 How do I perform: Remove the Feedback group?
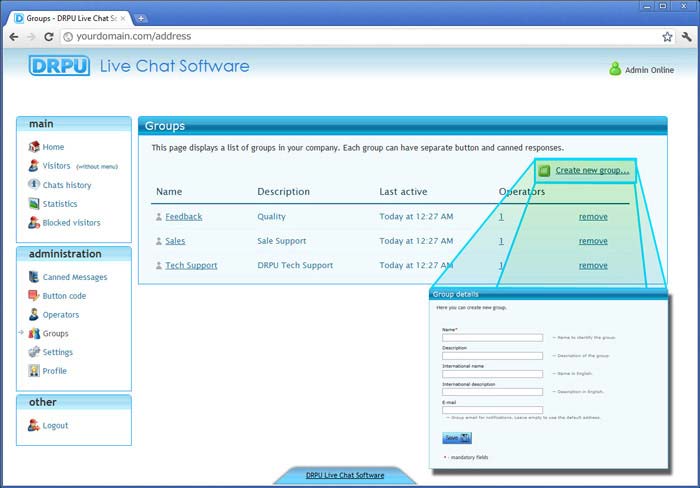click(593, 217)
